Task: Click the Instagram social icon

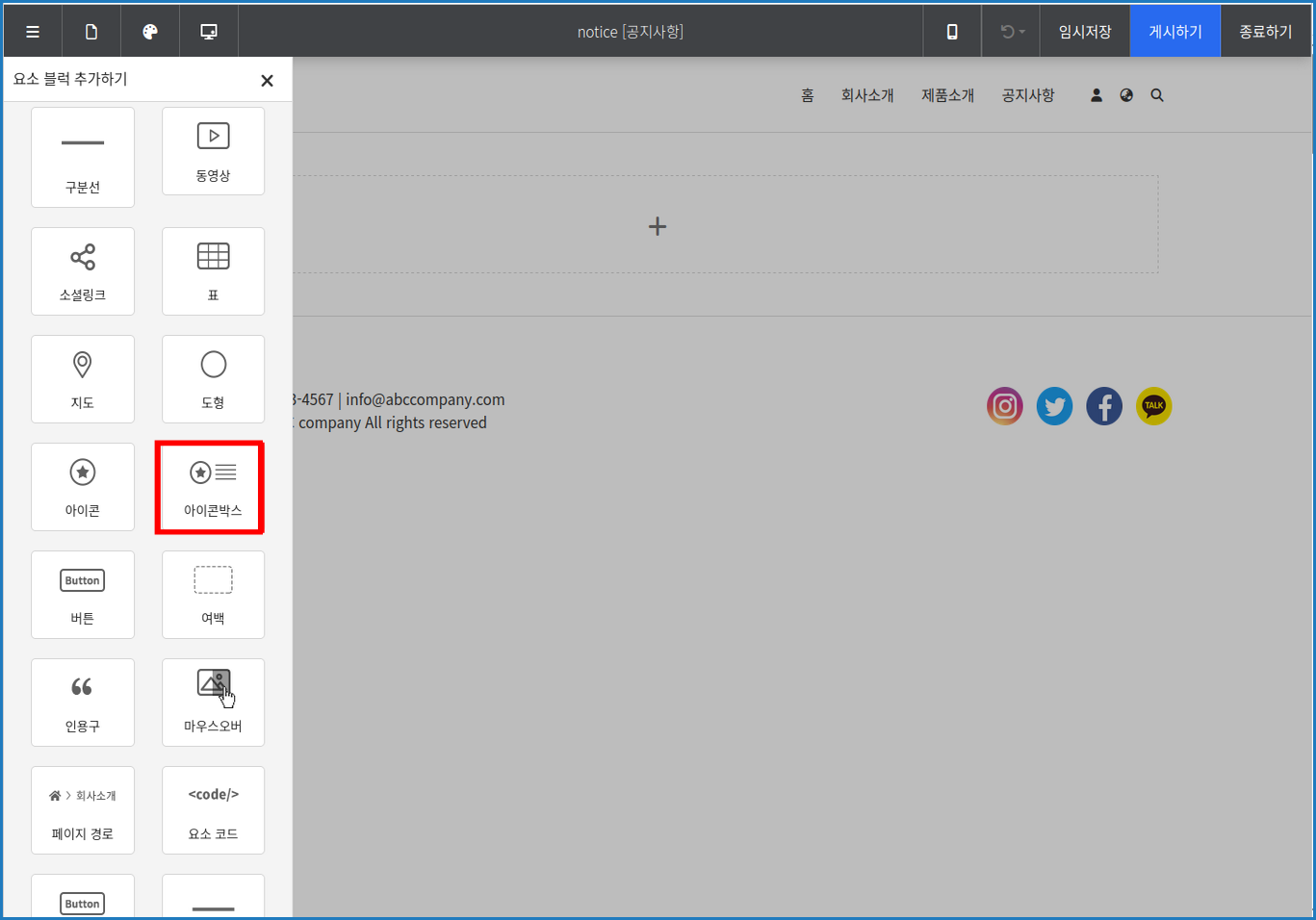Action: pyautogui.click(x=1005, y=405)
